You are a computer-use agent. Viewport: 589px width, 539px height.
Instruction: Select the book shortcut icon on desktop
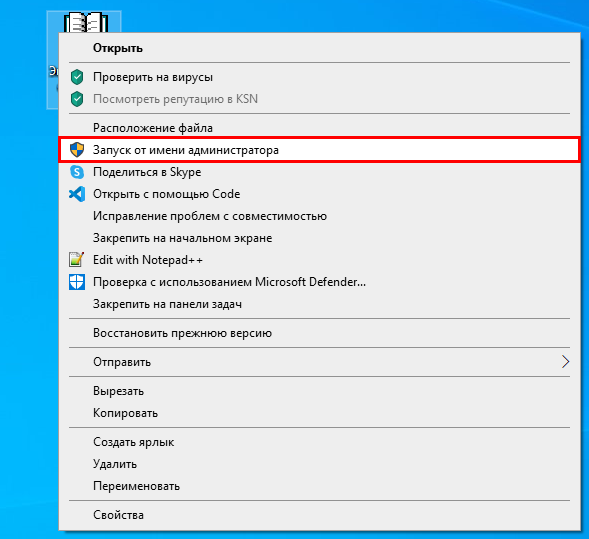[86, 23]
